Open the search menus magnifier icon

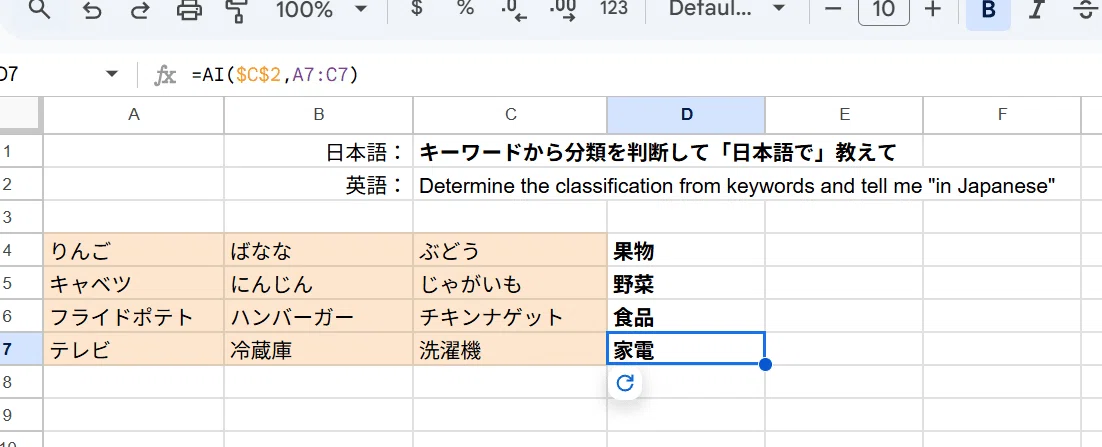coord(39,9)
